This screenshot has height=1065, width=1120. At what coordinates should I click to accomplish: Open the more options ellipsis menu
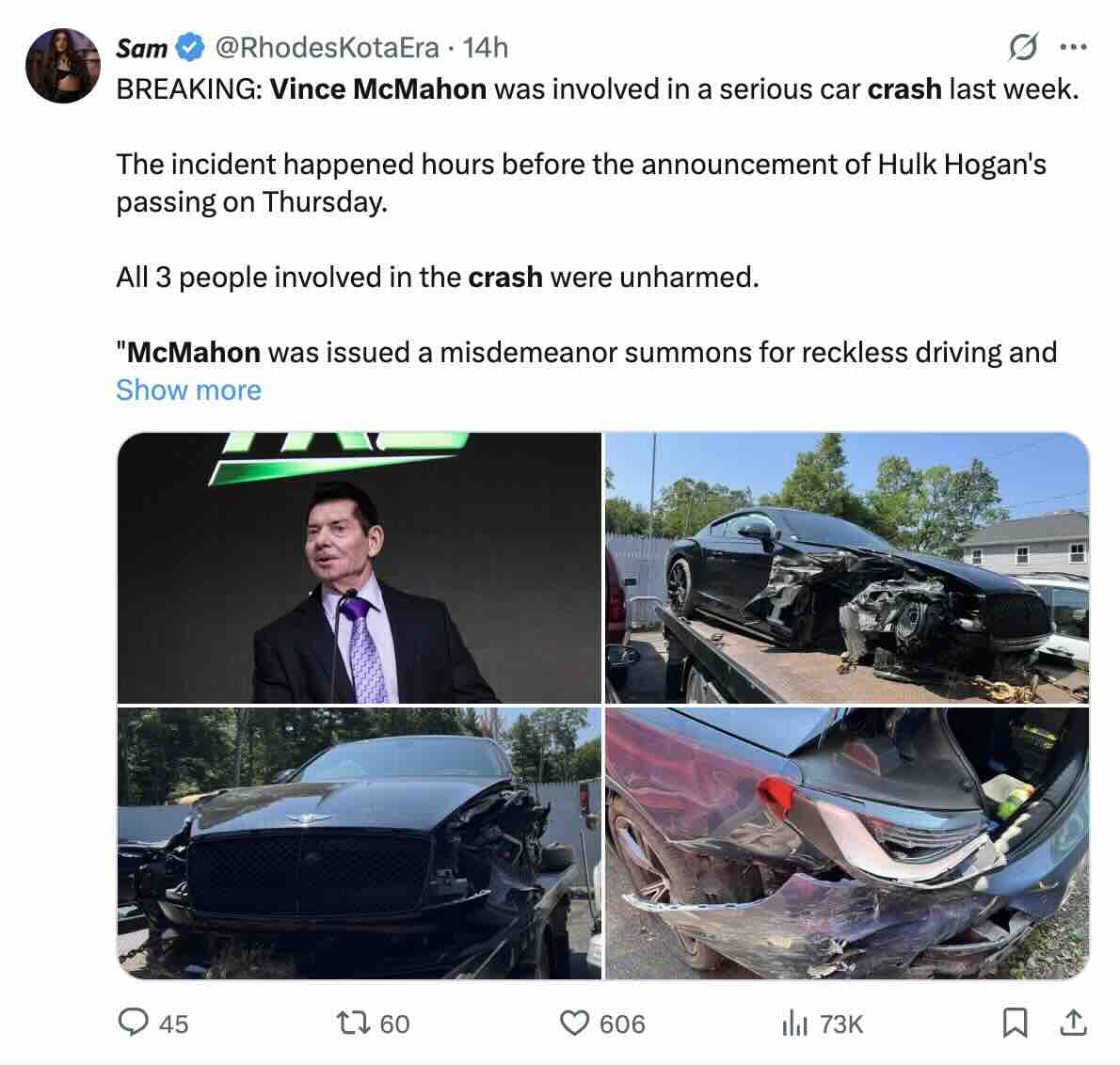[x=1073, y=47]
